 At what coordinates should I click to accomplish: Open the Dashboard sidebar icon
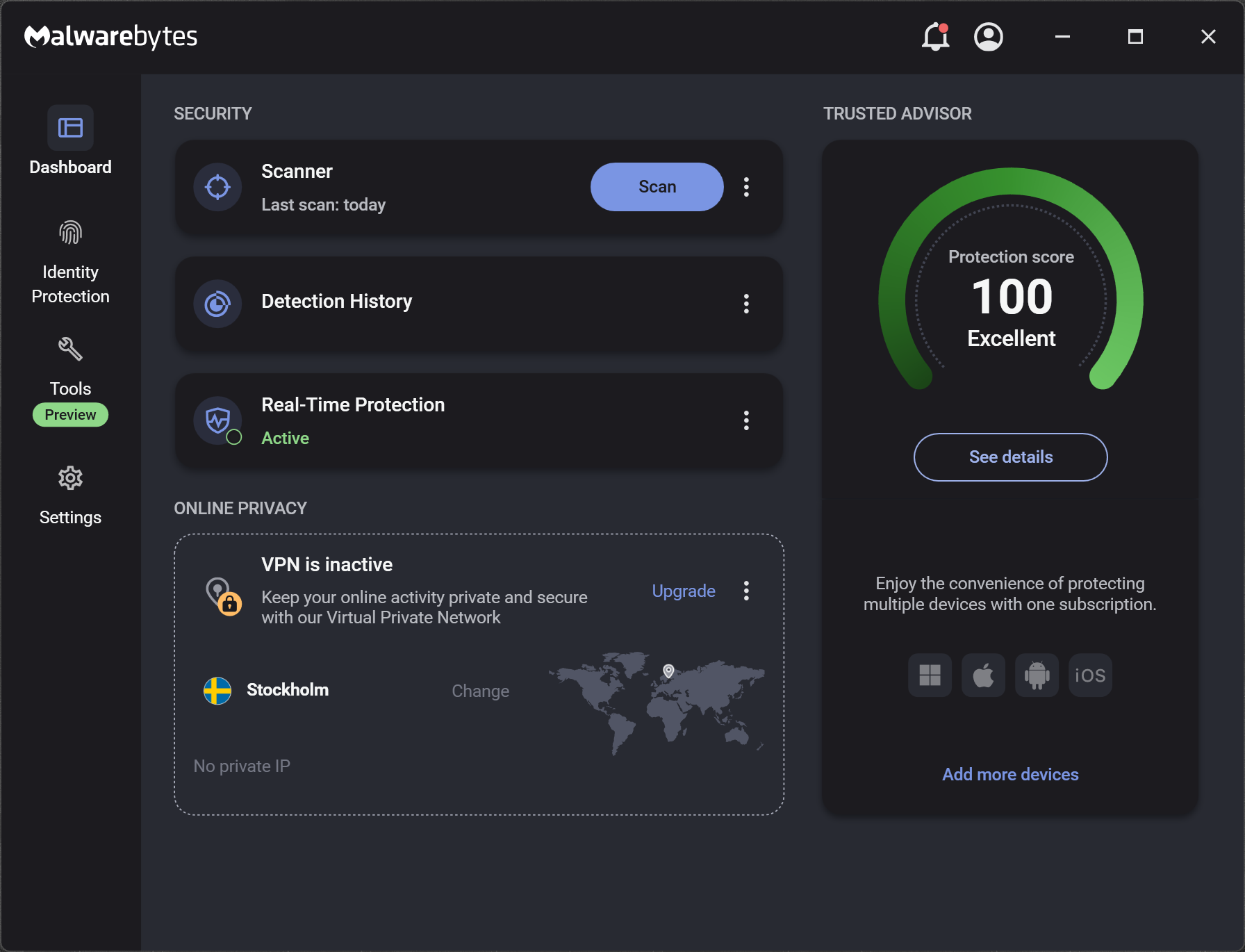click(x=70, y=128)
